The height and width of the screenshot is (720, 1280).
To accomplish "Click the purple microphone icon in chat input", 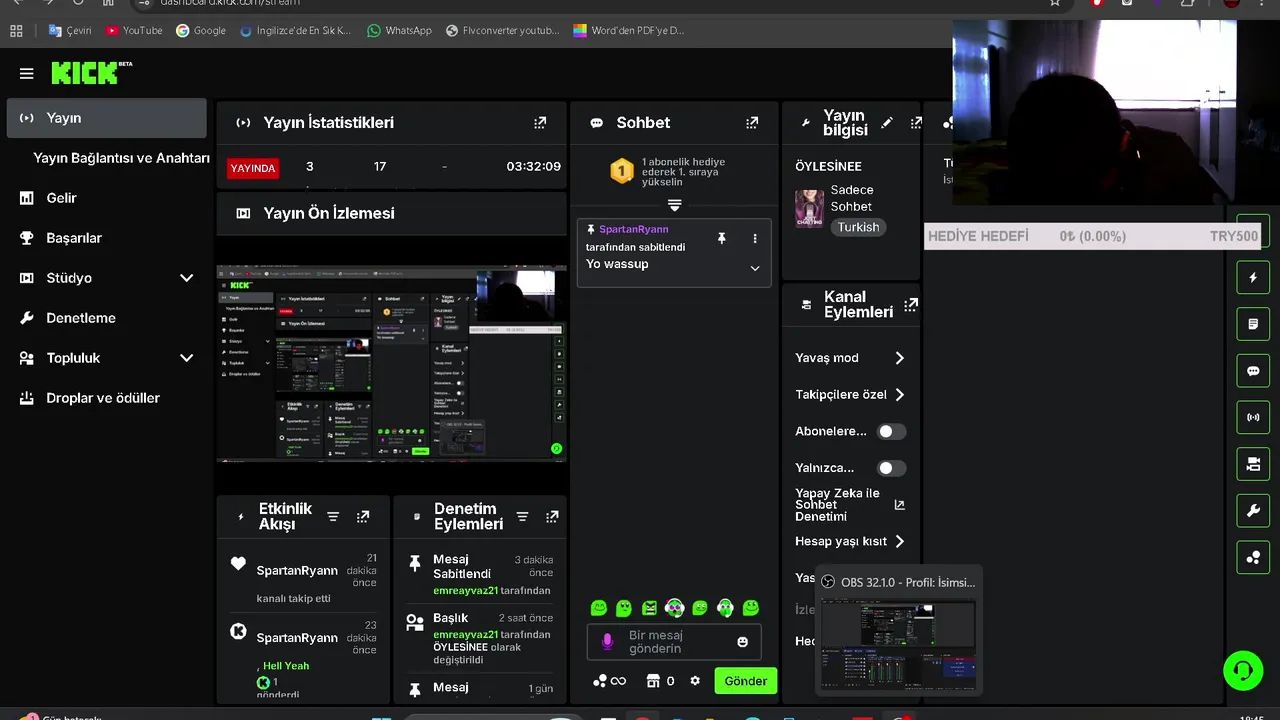I will 607,642.
